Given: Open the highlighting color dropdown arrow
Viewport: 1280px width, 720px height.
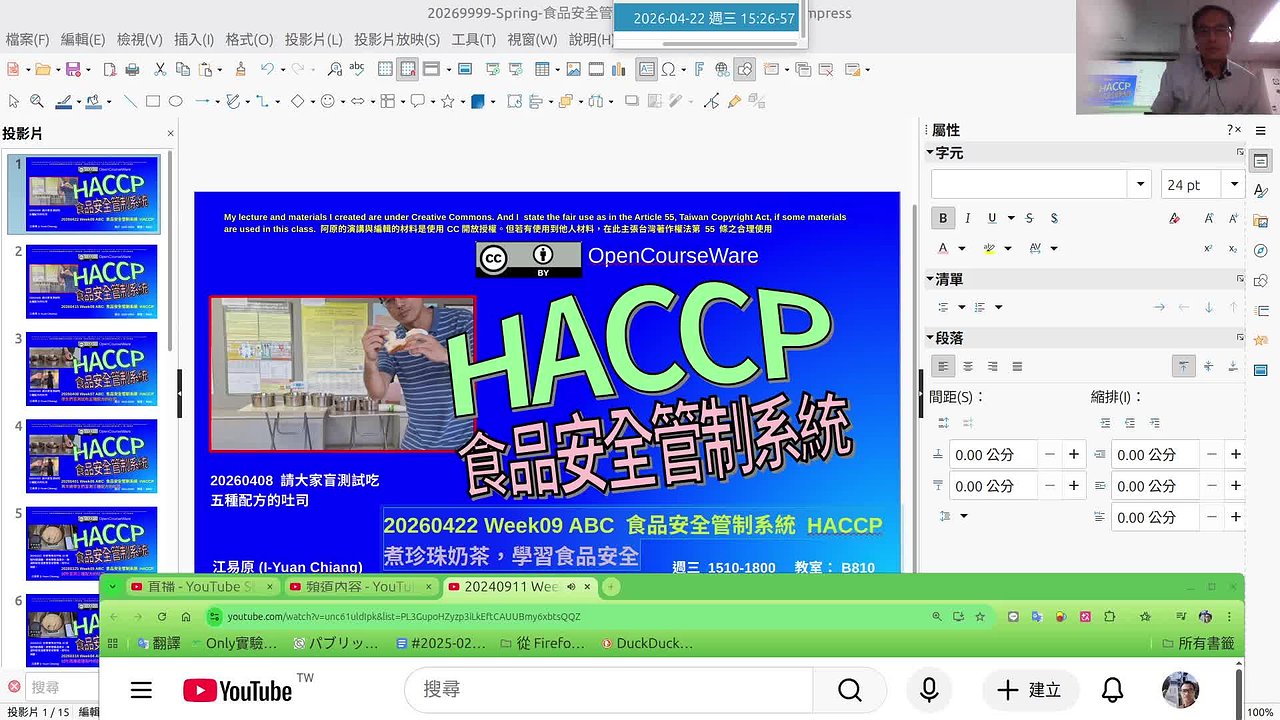Looking at the screenshot, I should coord(1007,248).
